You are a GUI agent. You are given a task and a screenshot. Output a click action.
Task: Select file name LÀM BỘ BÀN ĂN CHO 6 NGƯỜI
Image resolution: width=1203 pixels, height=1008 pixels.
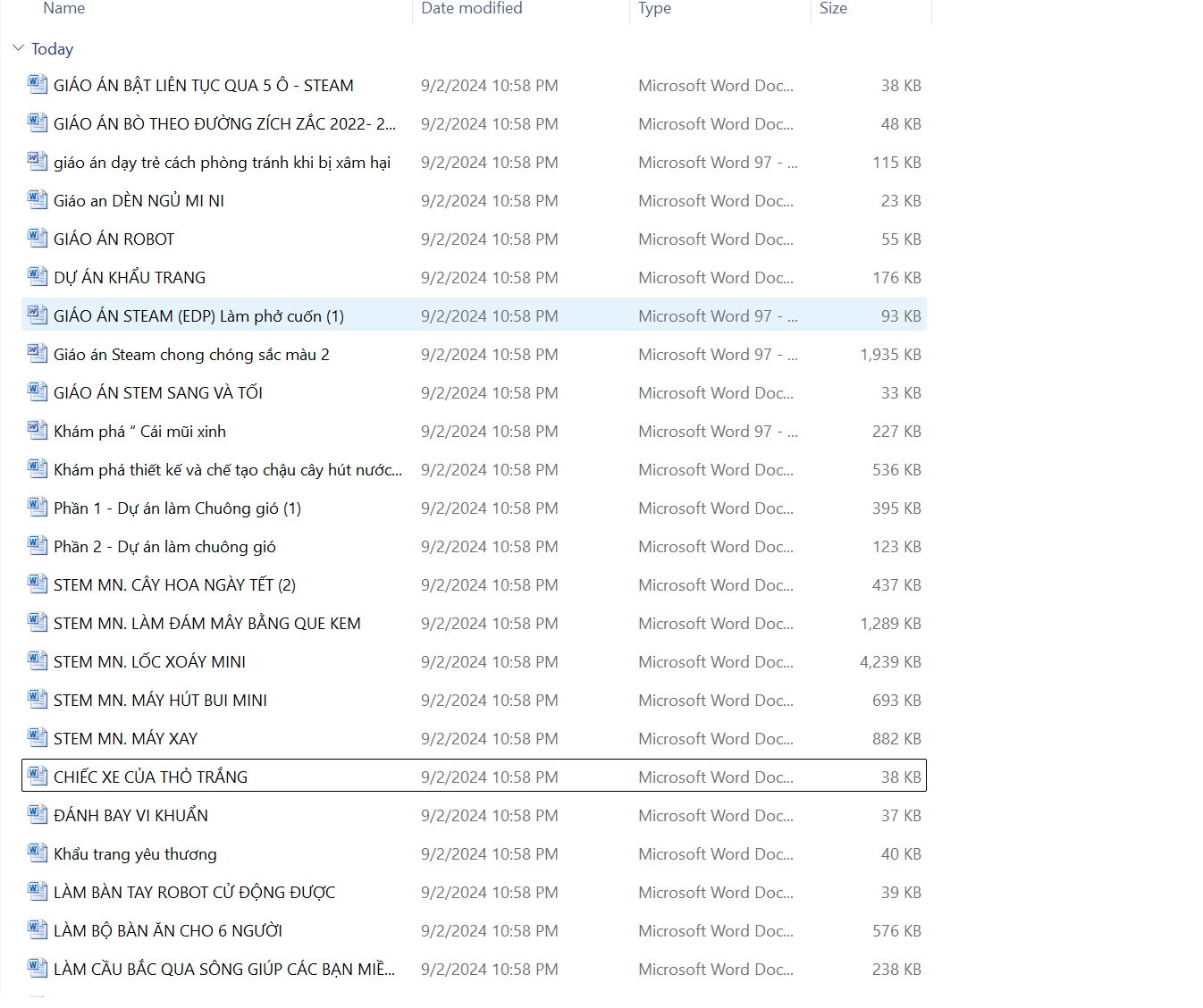[x=168, y=931]
